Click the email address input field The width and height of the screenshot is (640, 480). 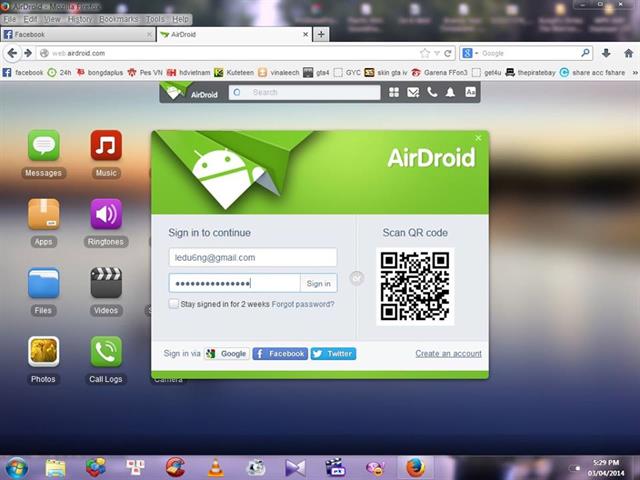[253, 258]
